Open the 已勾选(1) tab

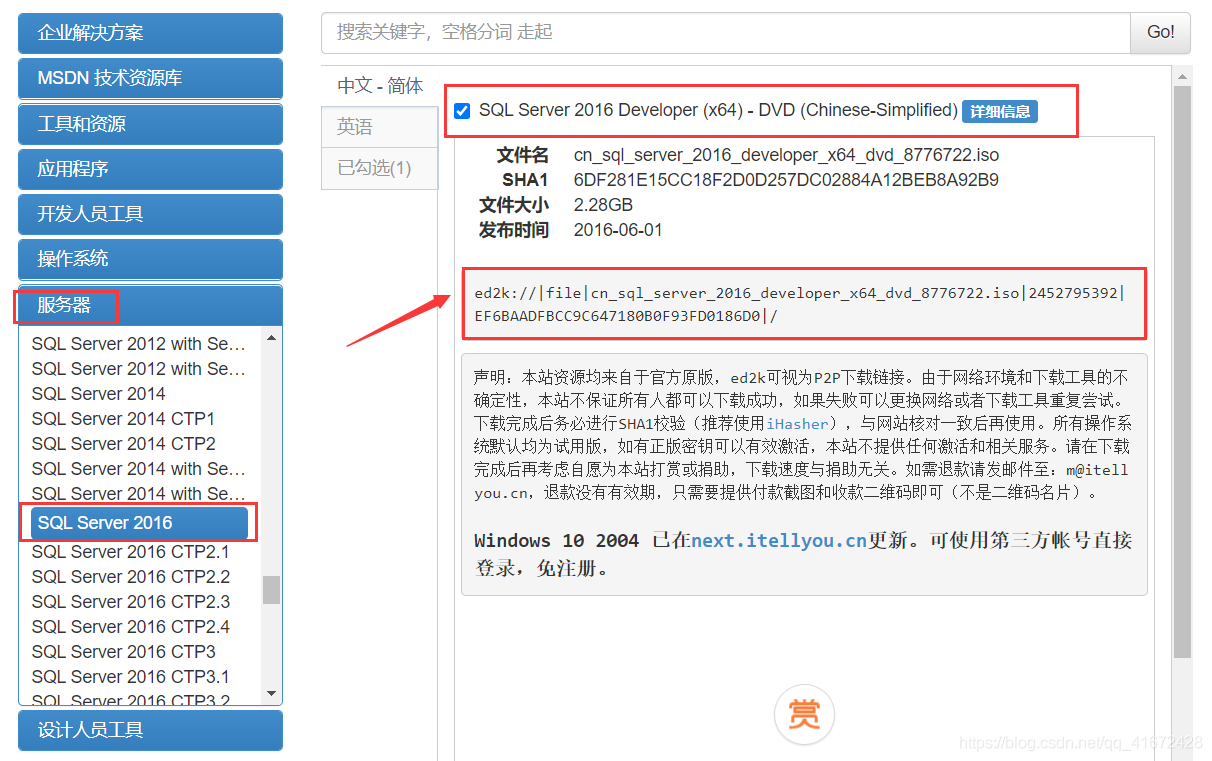(380, 168)
